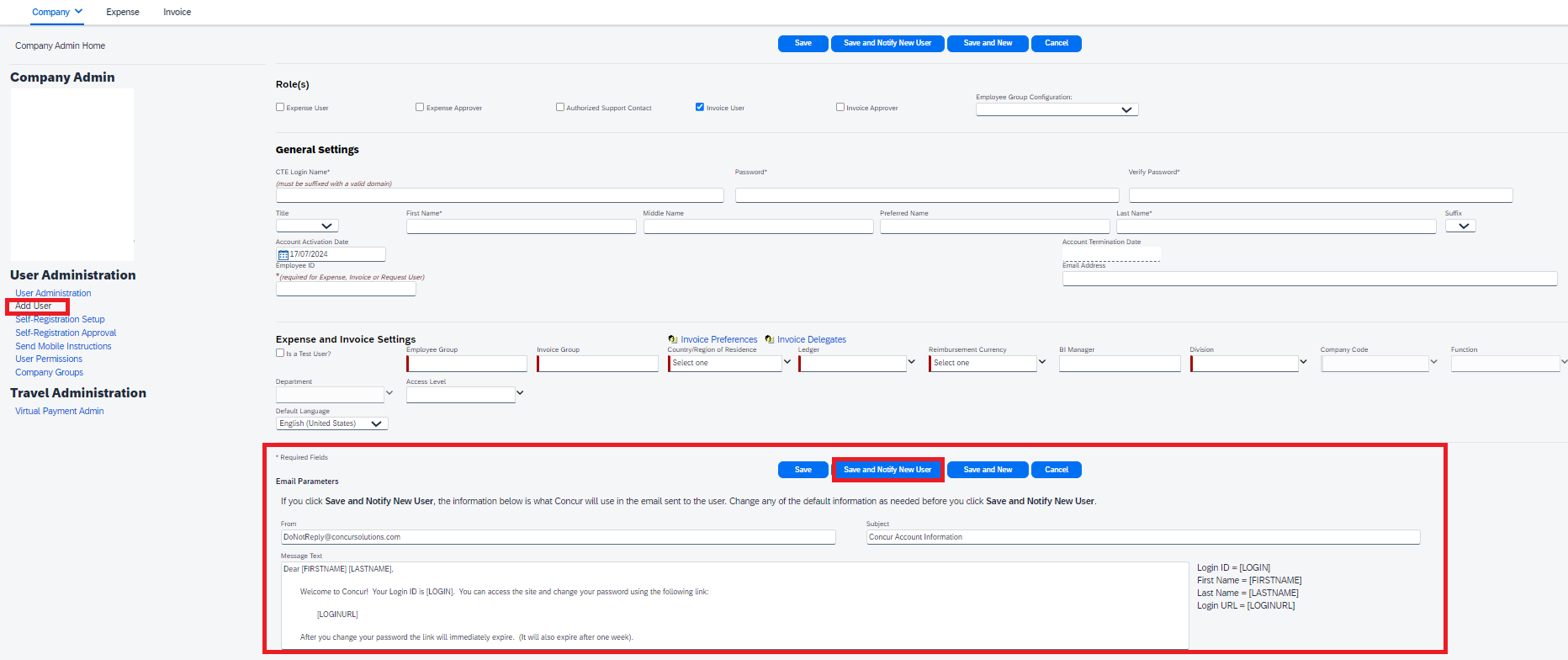Open the Account Activation Date calendar icon

click(x=283, y=254)
